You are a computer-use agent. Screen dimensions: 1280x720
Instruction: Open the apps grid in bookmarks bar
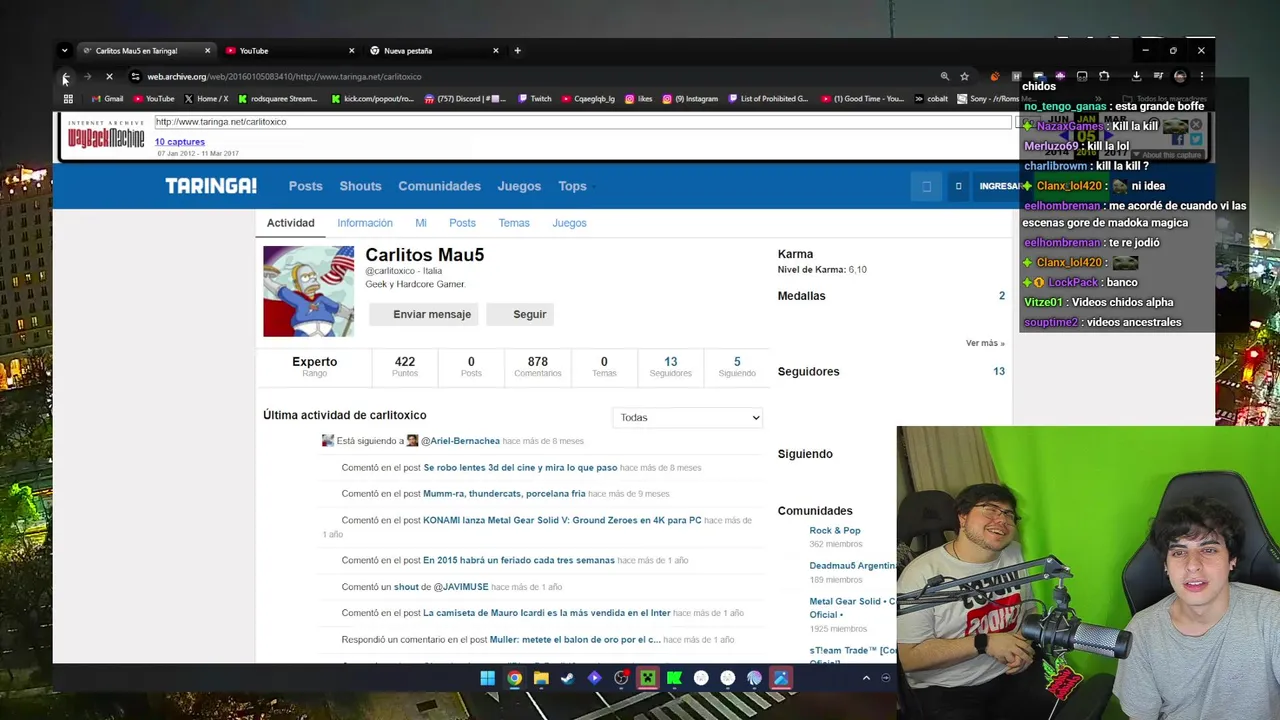[68, 99]
